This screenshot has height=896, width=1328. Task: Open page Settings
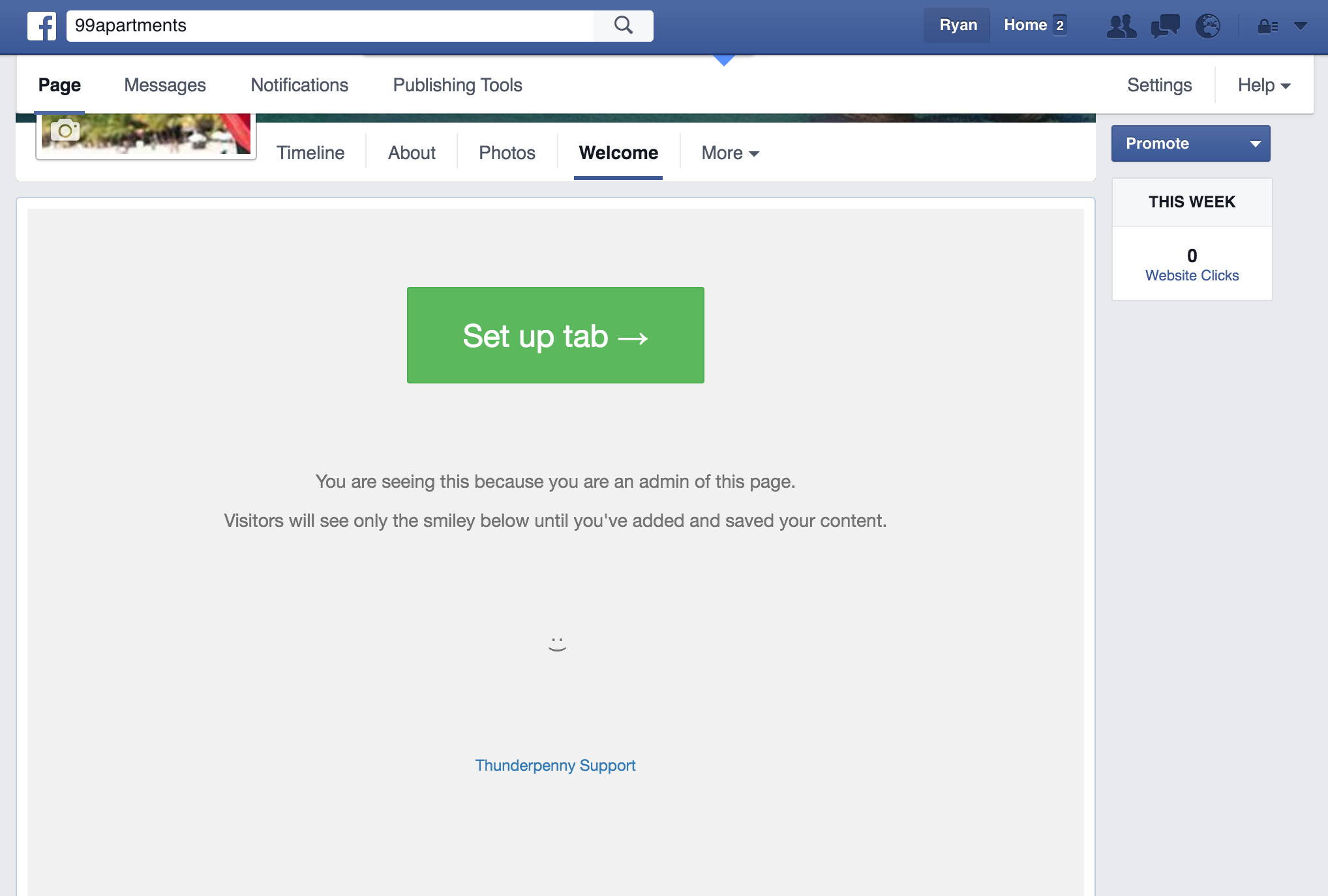point(1159,85)
